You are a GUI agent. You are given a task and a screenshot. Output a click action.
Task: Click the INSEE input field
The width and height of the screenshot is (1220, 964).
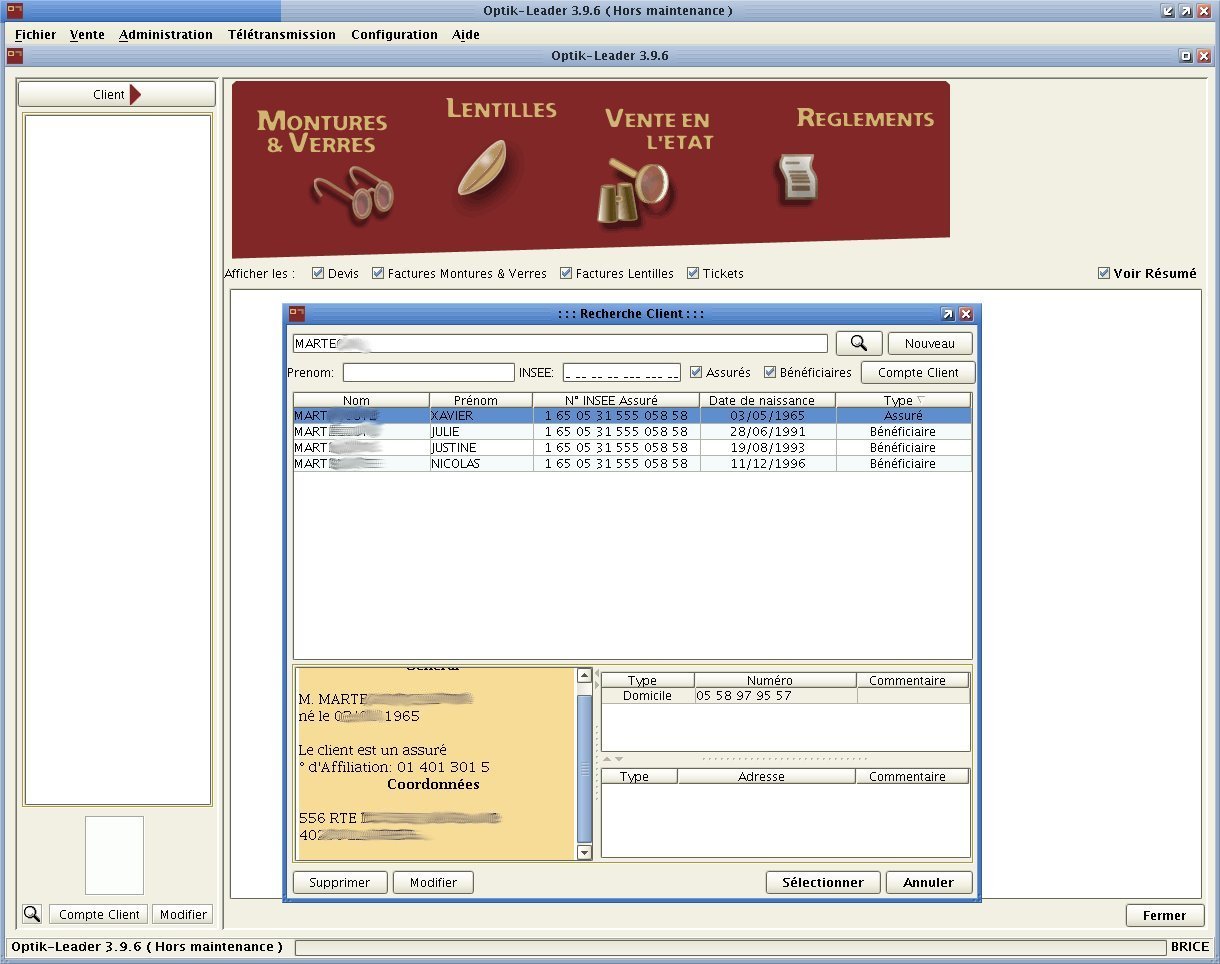(x=621, y=372)
